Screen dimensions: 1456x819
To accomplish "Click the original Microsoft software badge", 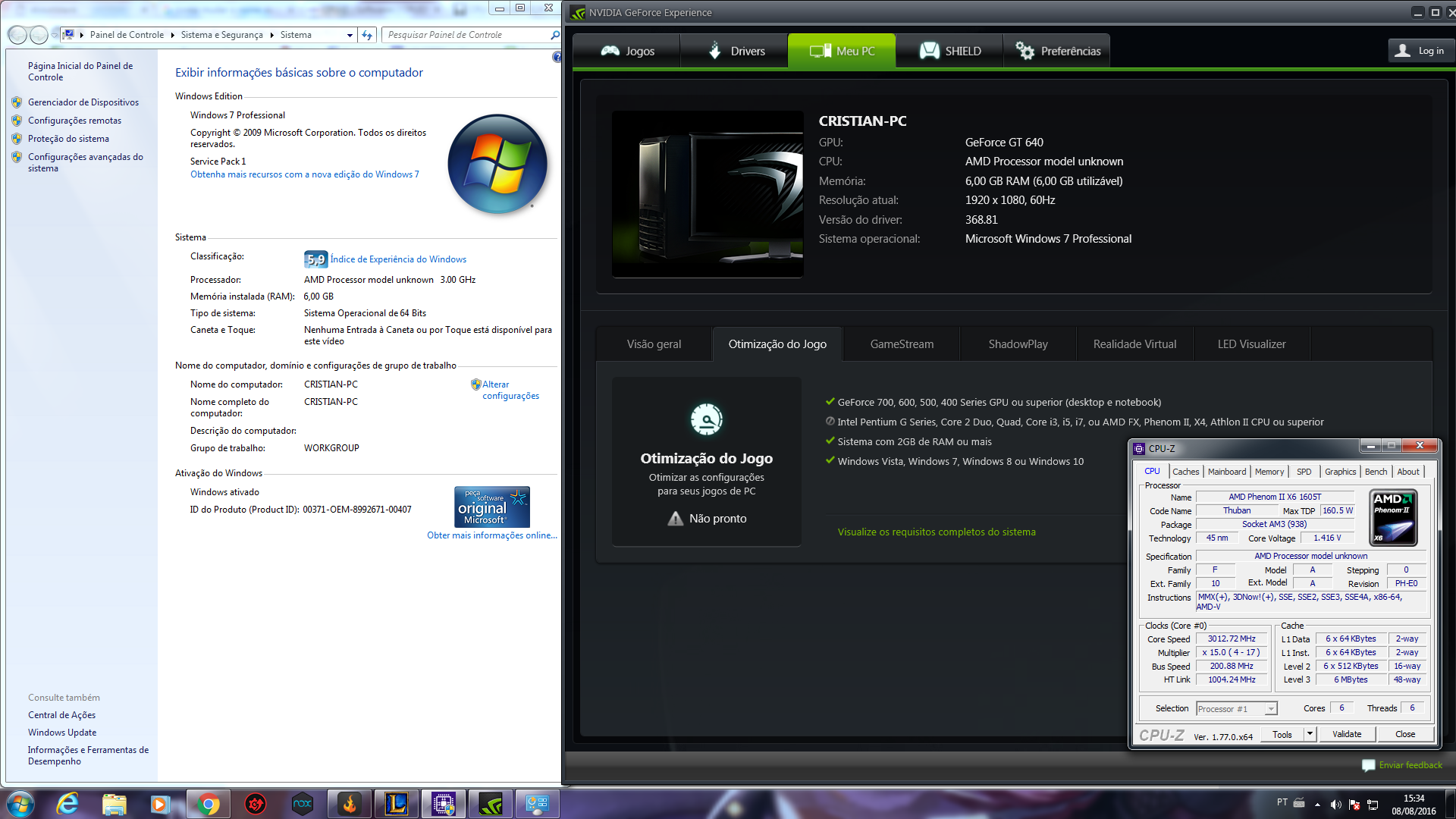I will point(491,507).
